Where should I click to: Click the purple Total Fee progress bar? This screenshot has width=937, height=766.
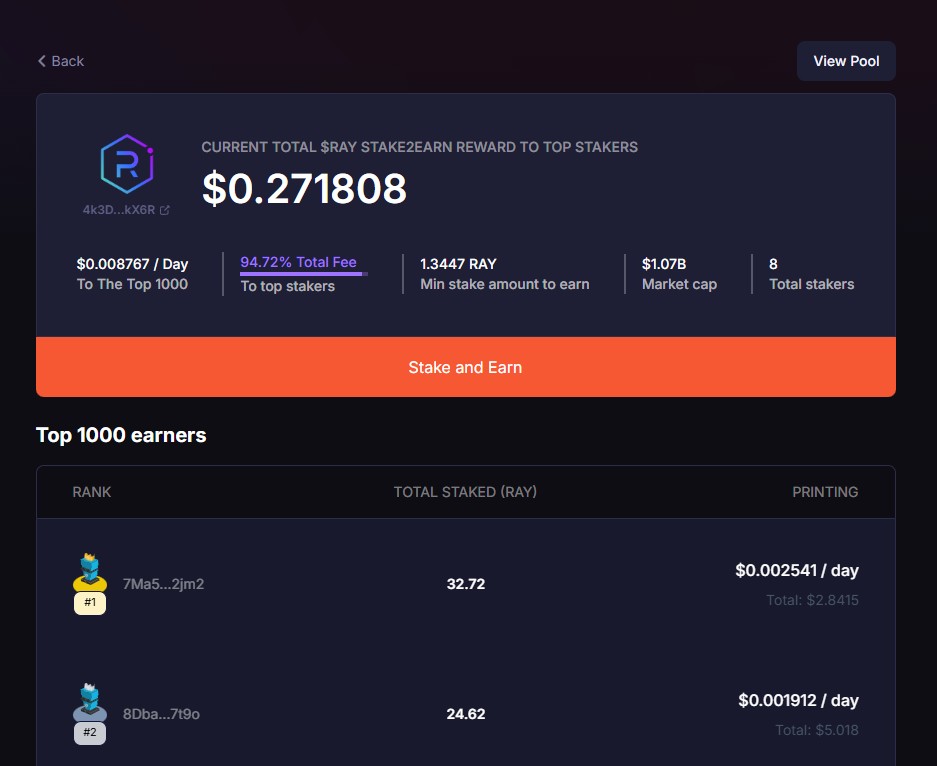point(303,274)
